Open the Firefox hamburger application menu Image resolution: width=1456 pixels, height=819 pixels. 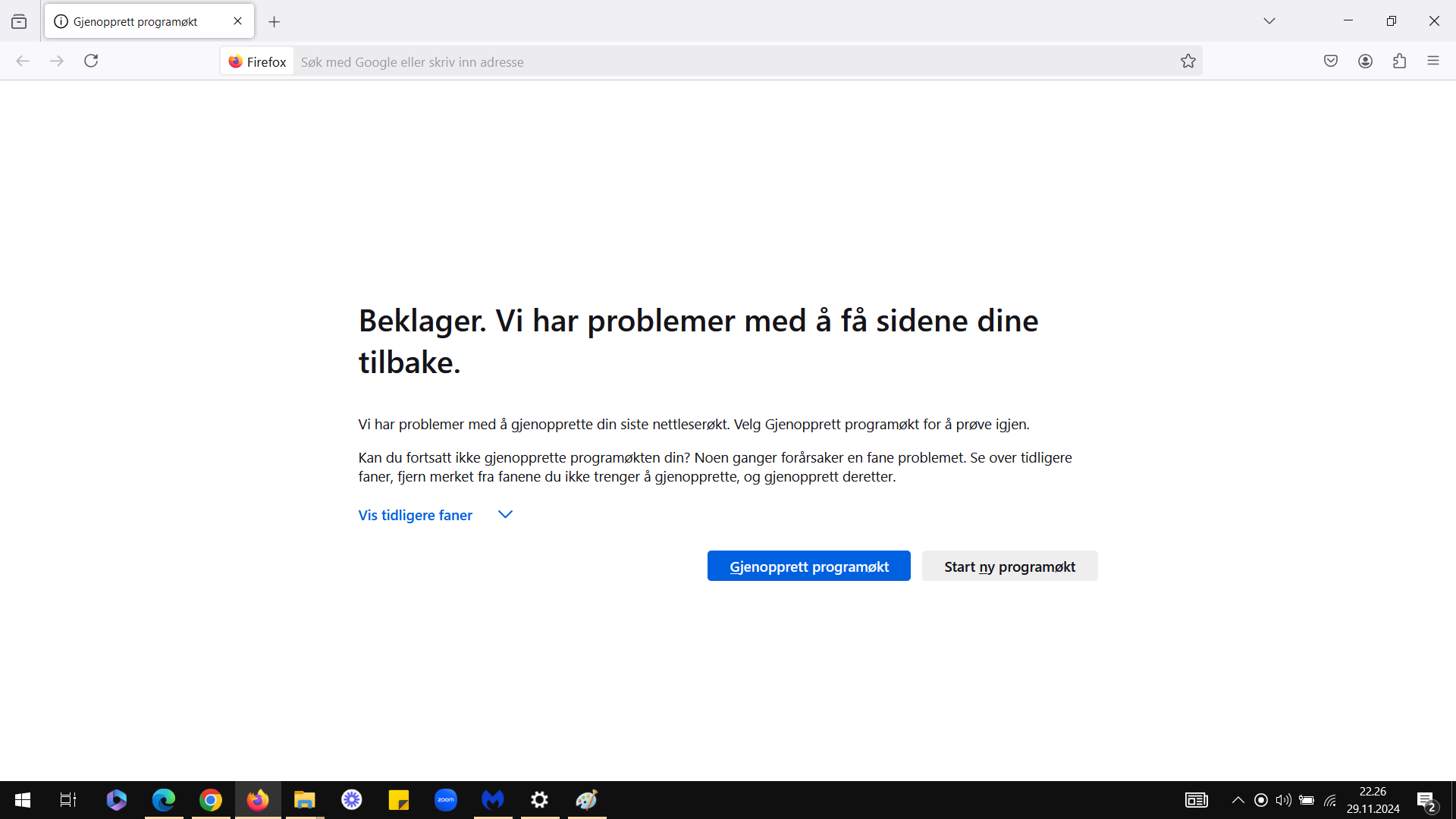tap(1433, 61)
